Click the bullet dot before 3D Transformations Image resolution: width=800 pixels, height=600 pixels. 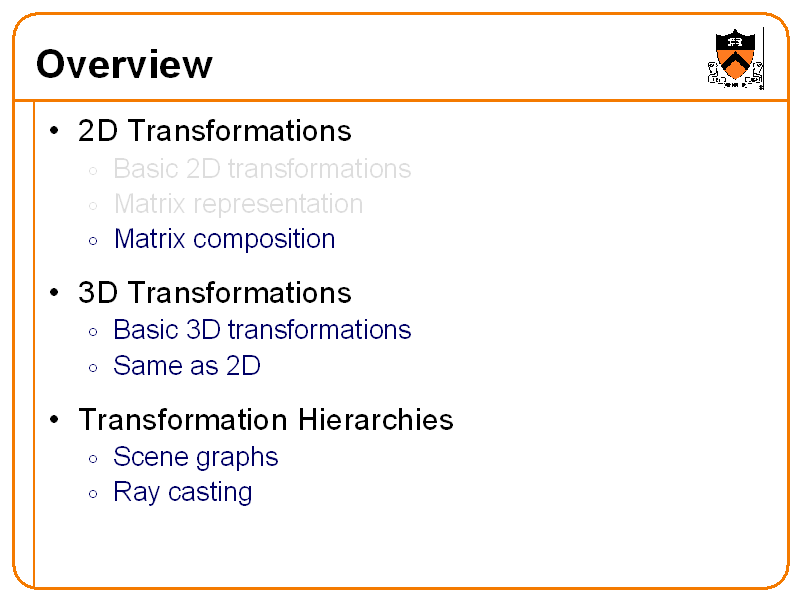[55, 294]
